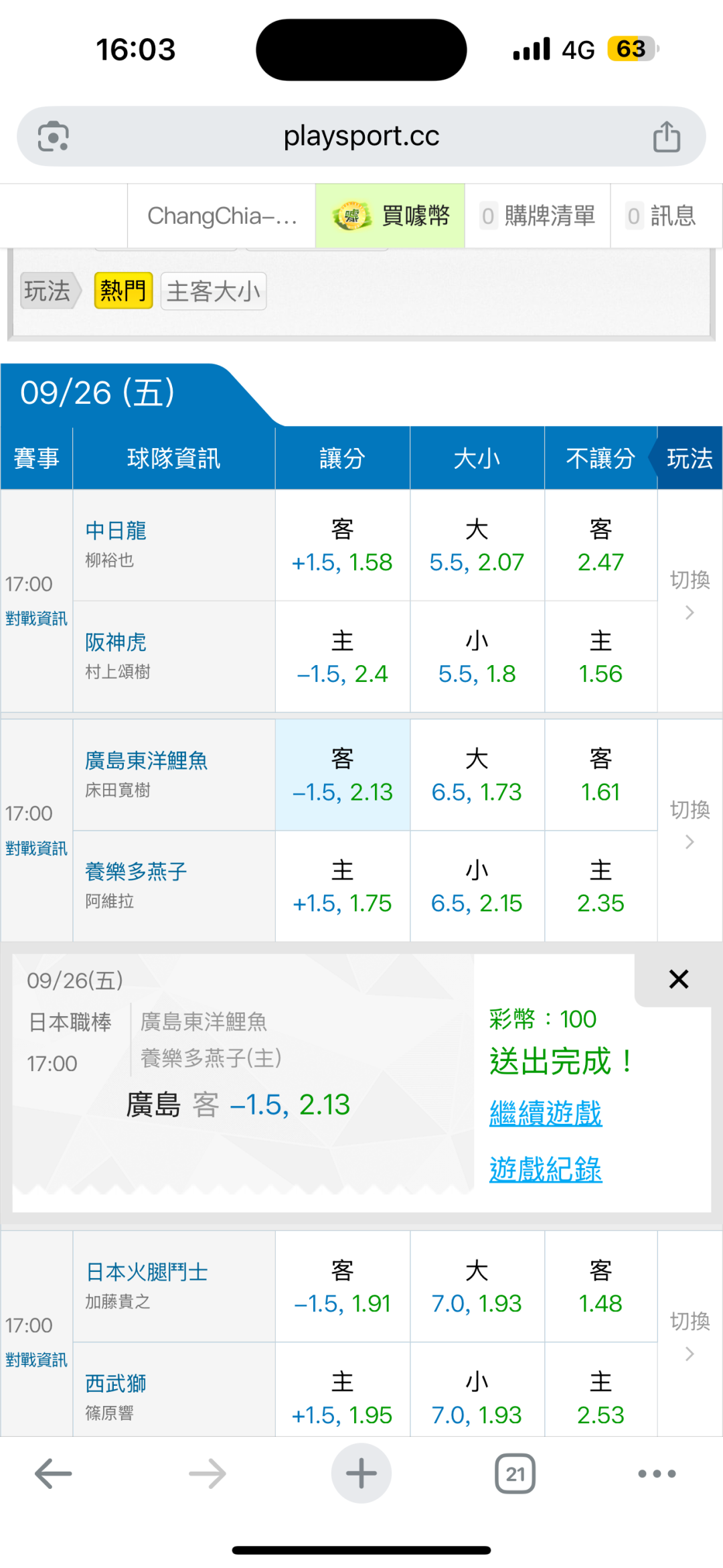Image resolution: width=723 pixels, height=1568 pixels.
Task: Tap the share icon in address bar
Action: (x=666, y=137)
